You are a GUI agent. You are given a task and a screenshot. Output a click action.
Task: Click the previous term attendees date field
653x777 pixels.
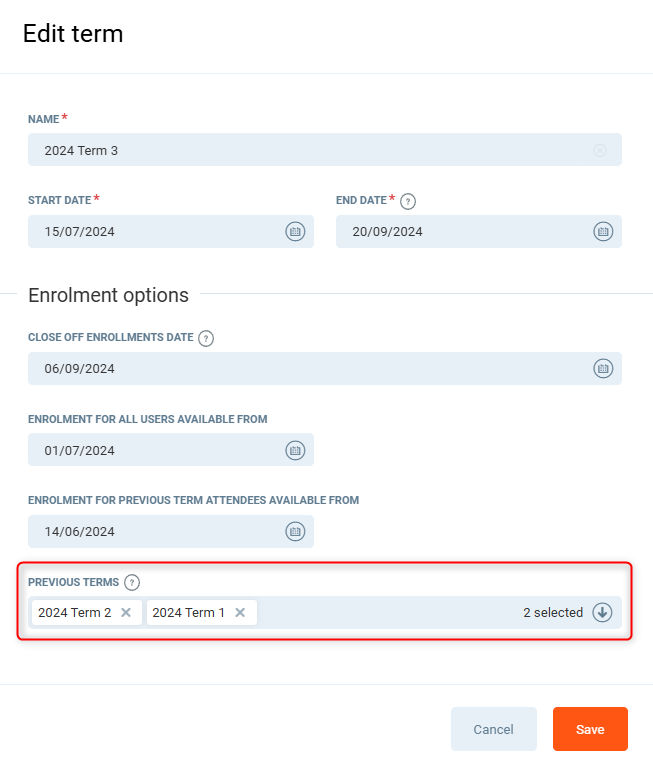tap(150, 531)
